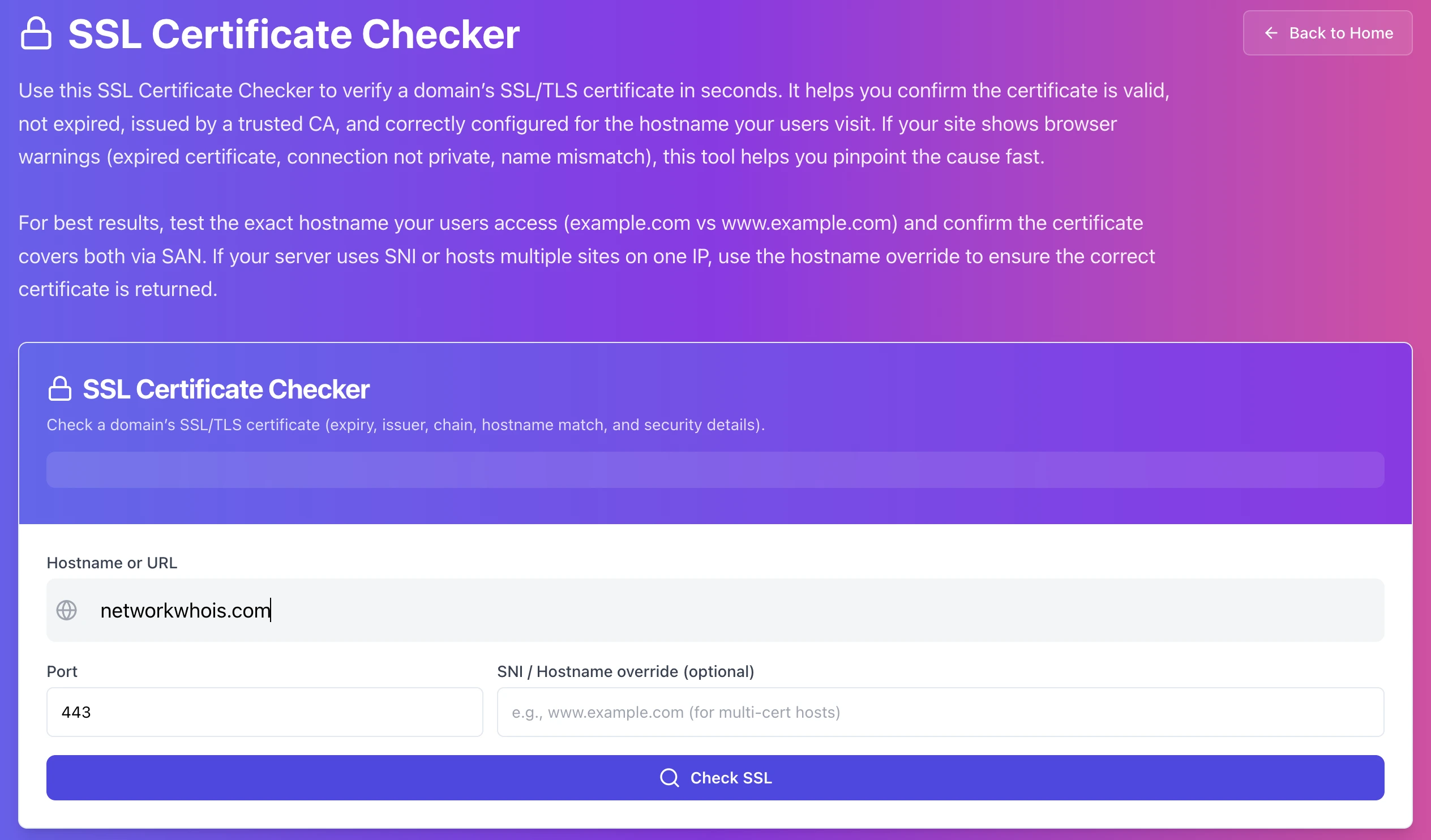Click the paragraph starting "For best results"
Image resolution: width=1431 pixels, height=840 pixels.
click(586, 256)
